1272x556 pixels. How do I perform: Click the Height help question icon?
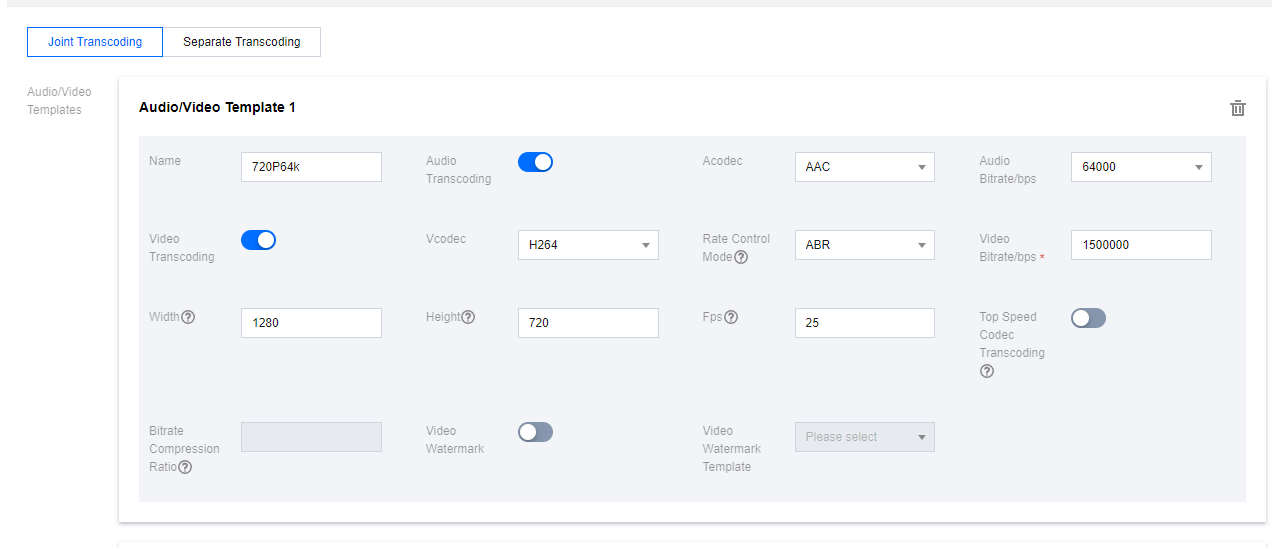tap(468, 317)
